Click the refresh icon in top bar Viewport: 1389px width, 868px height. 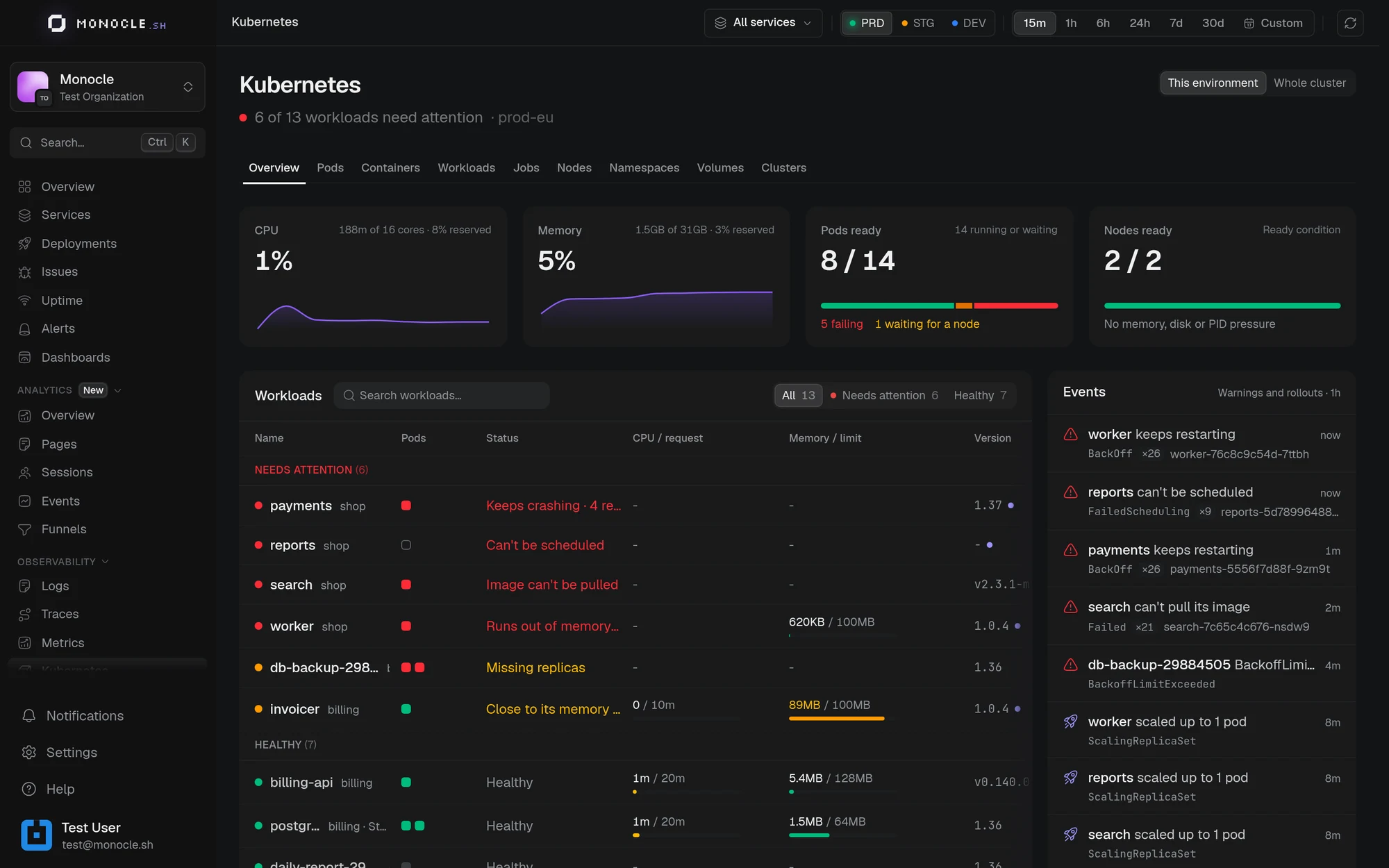point(1350,23)
